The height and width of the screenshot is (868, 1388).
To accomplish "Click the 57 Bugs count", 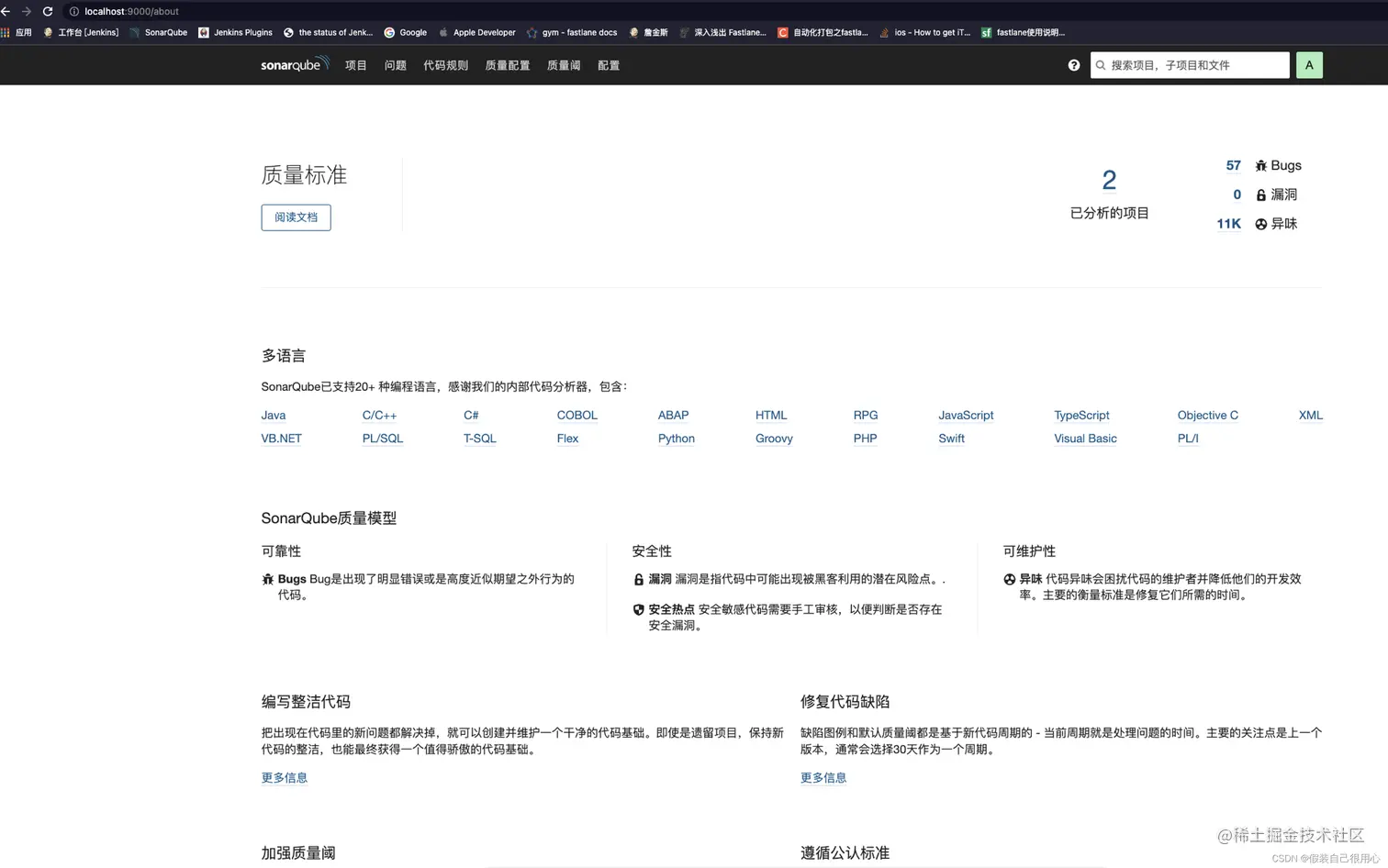I will 1233,166.
